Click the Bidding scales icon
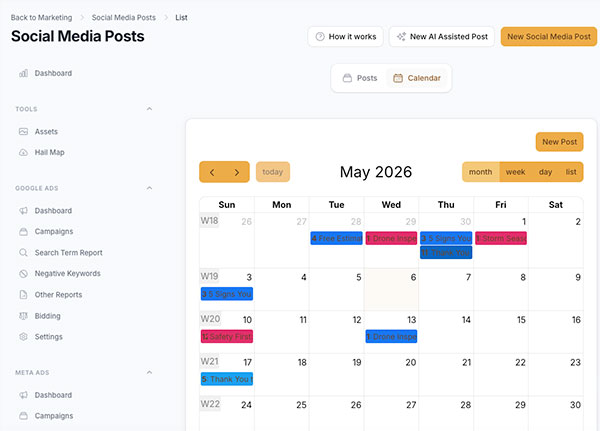The image size is (600, 431). tap(23, 316)
